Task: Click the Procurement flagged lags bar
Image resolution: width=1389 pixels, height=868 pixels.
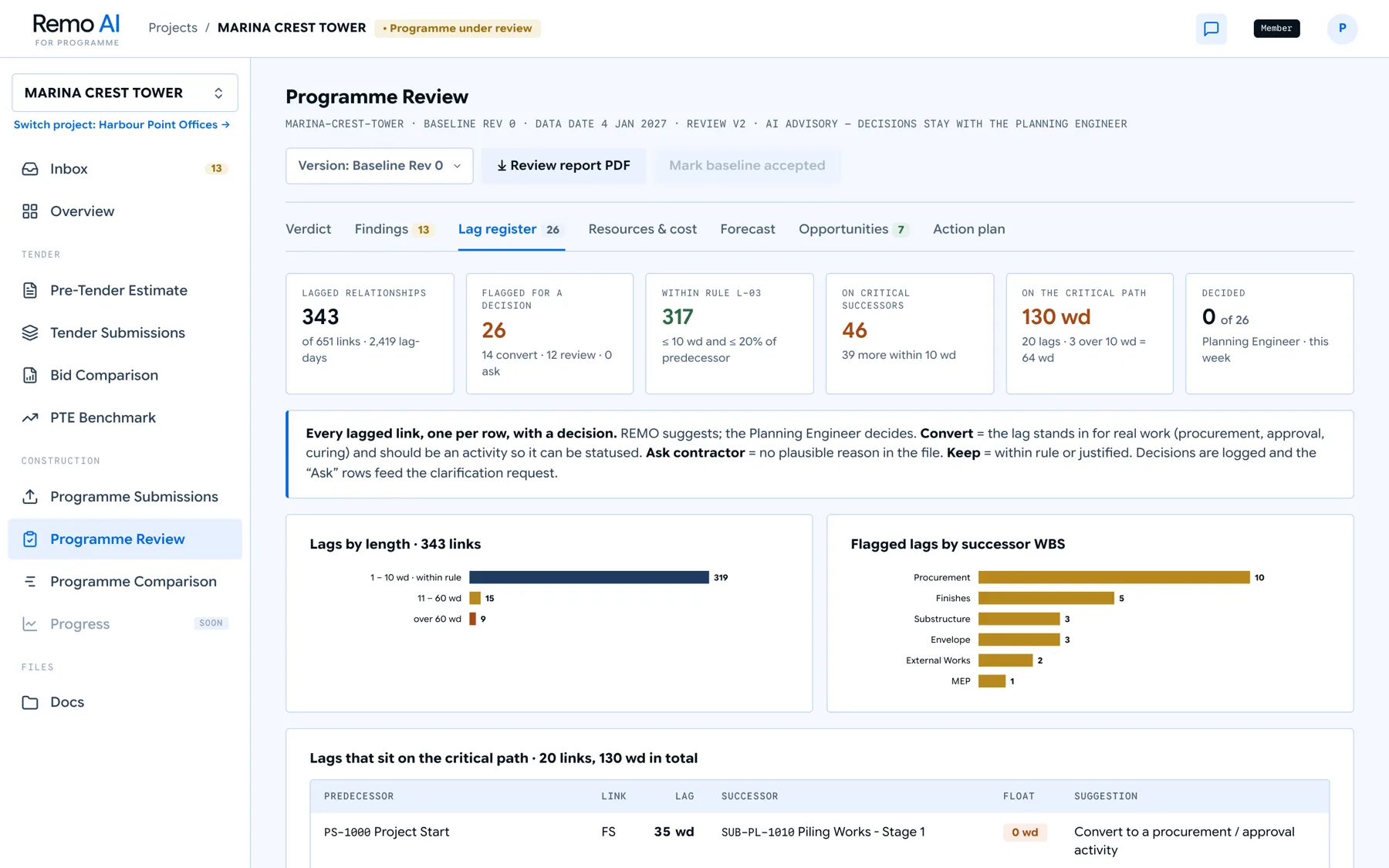Action: tap(1114, 577)
